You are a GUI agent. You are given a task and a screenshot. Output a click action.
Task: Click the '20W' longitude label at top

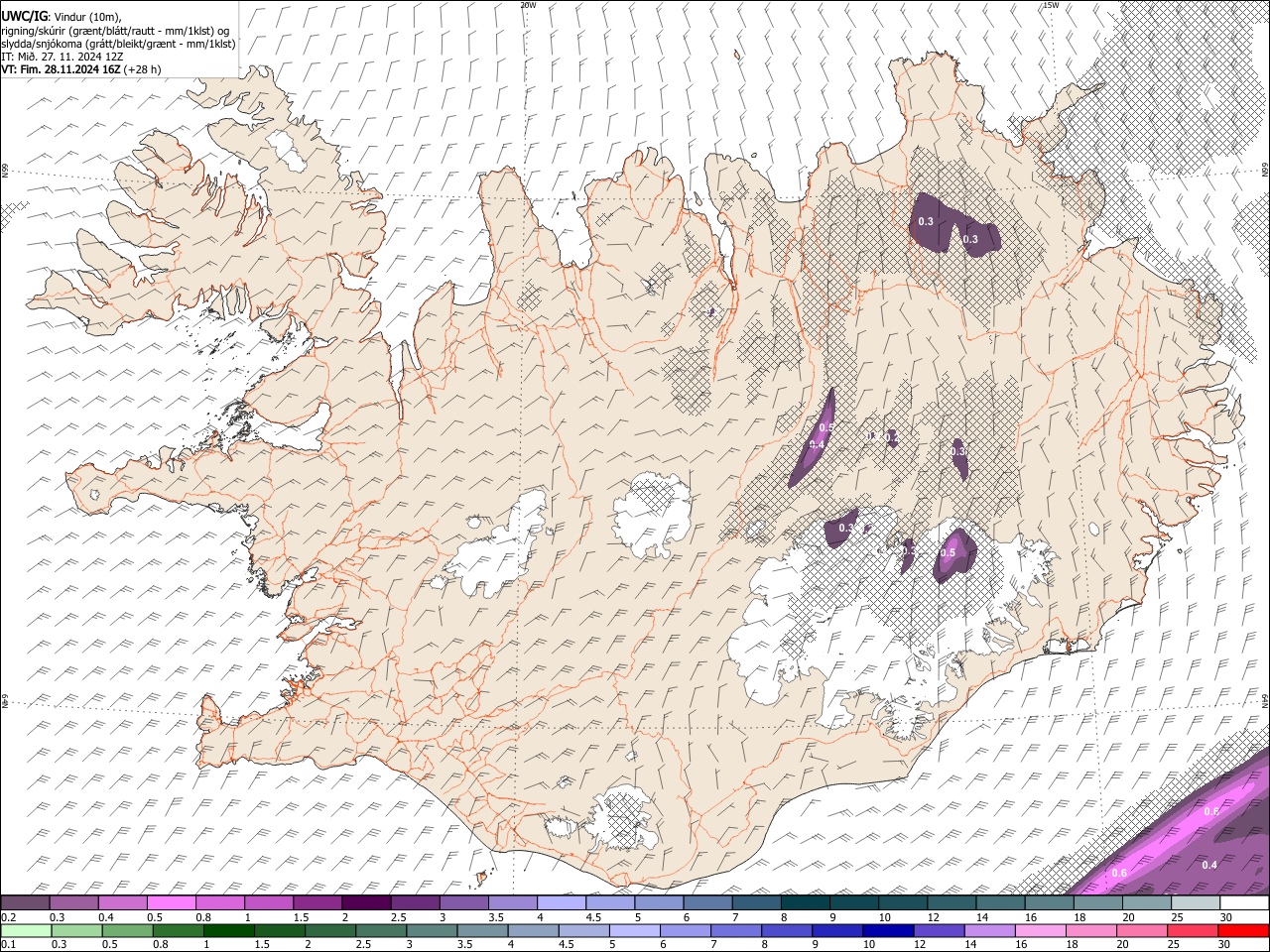pos(528,5)
